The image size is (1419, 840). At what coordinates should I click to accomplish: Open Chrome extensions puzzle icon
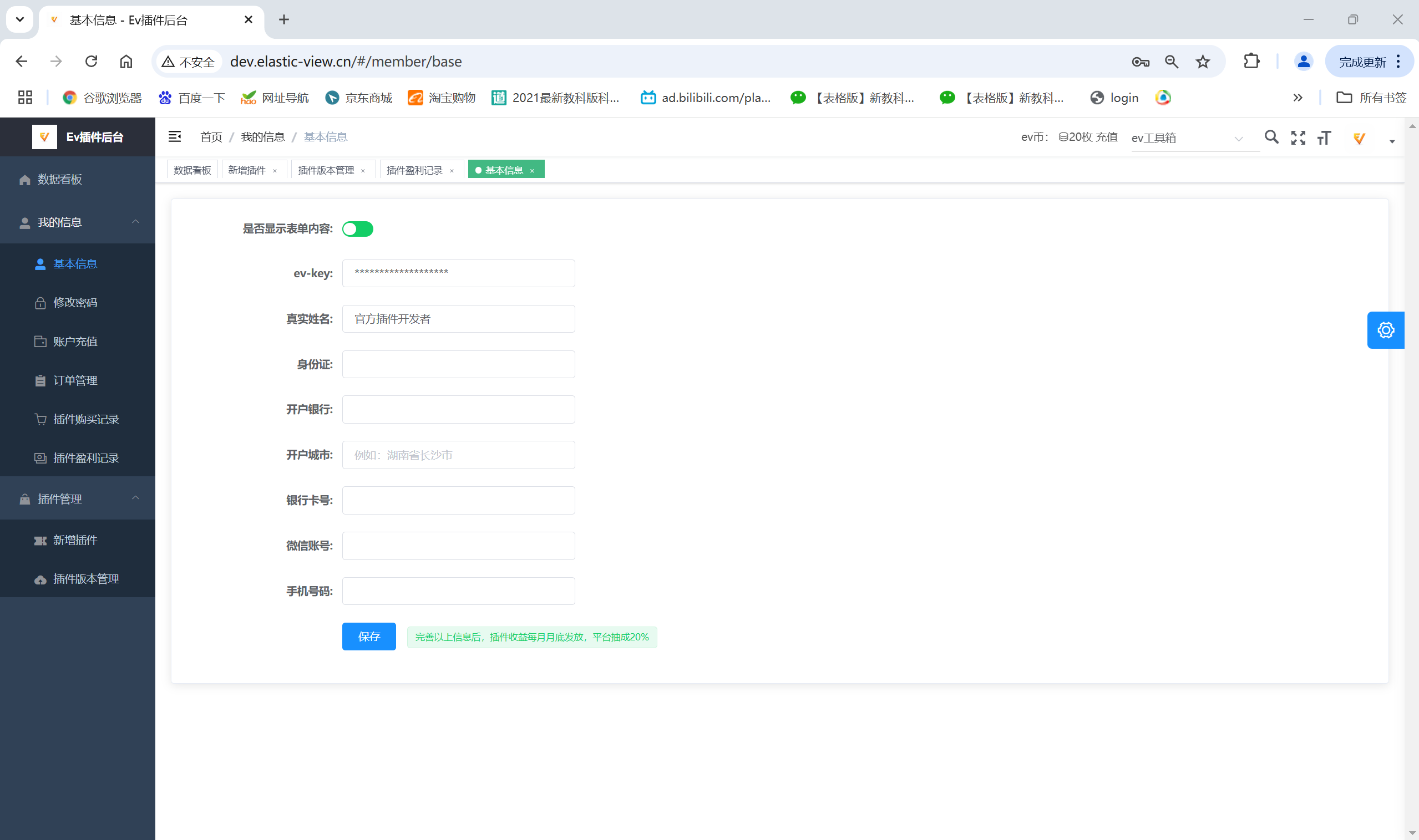[1251, 61]
